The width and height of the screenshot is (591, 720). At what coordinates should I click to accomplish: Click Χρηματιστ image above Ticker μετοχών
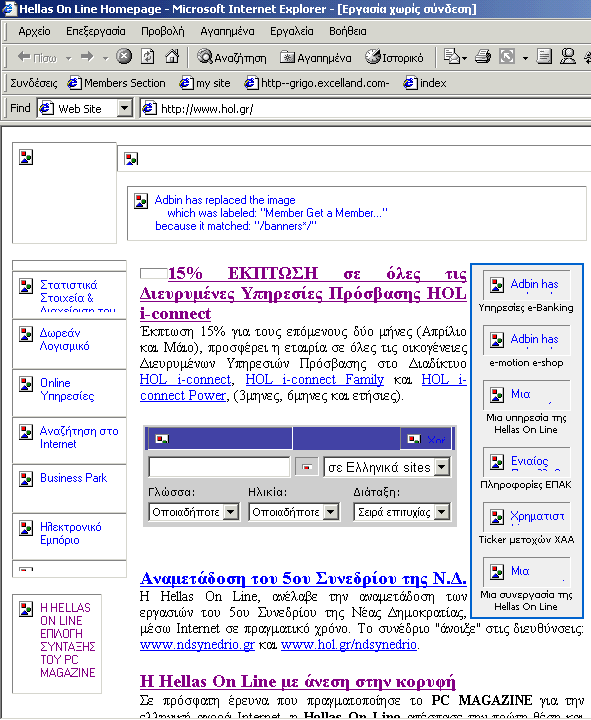coord(526,517)
